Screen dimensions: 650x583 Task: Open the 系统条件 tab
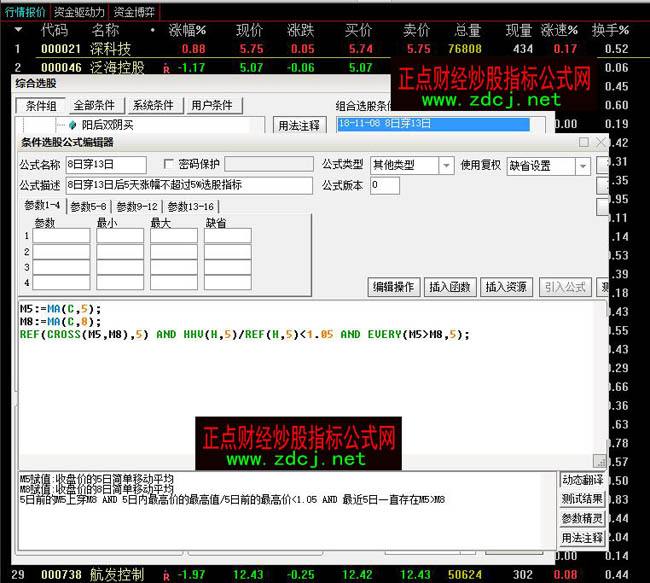pos(153,105)
